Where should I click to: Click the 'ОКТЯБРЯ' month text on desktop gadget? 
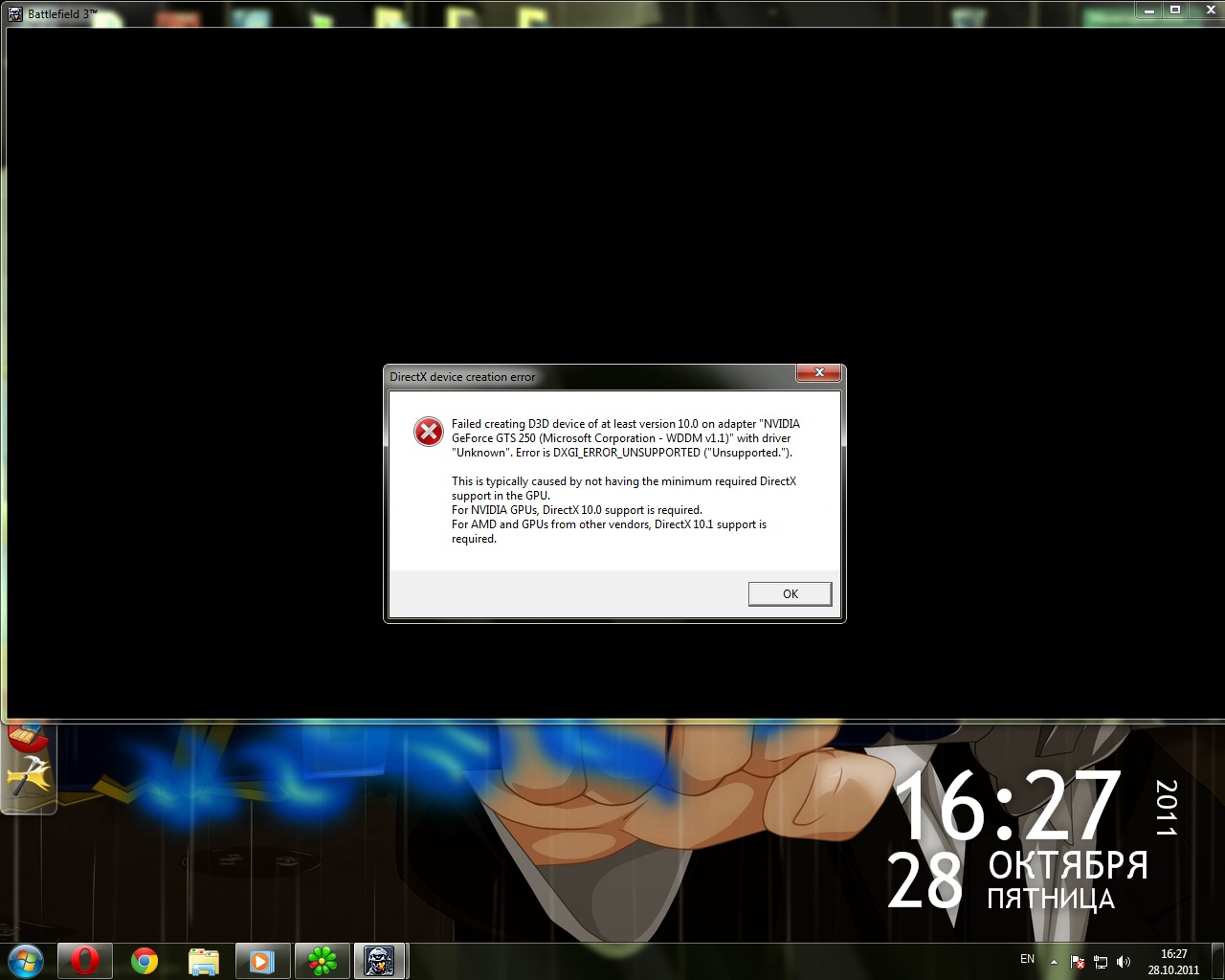tap(1067, 865)
